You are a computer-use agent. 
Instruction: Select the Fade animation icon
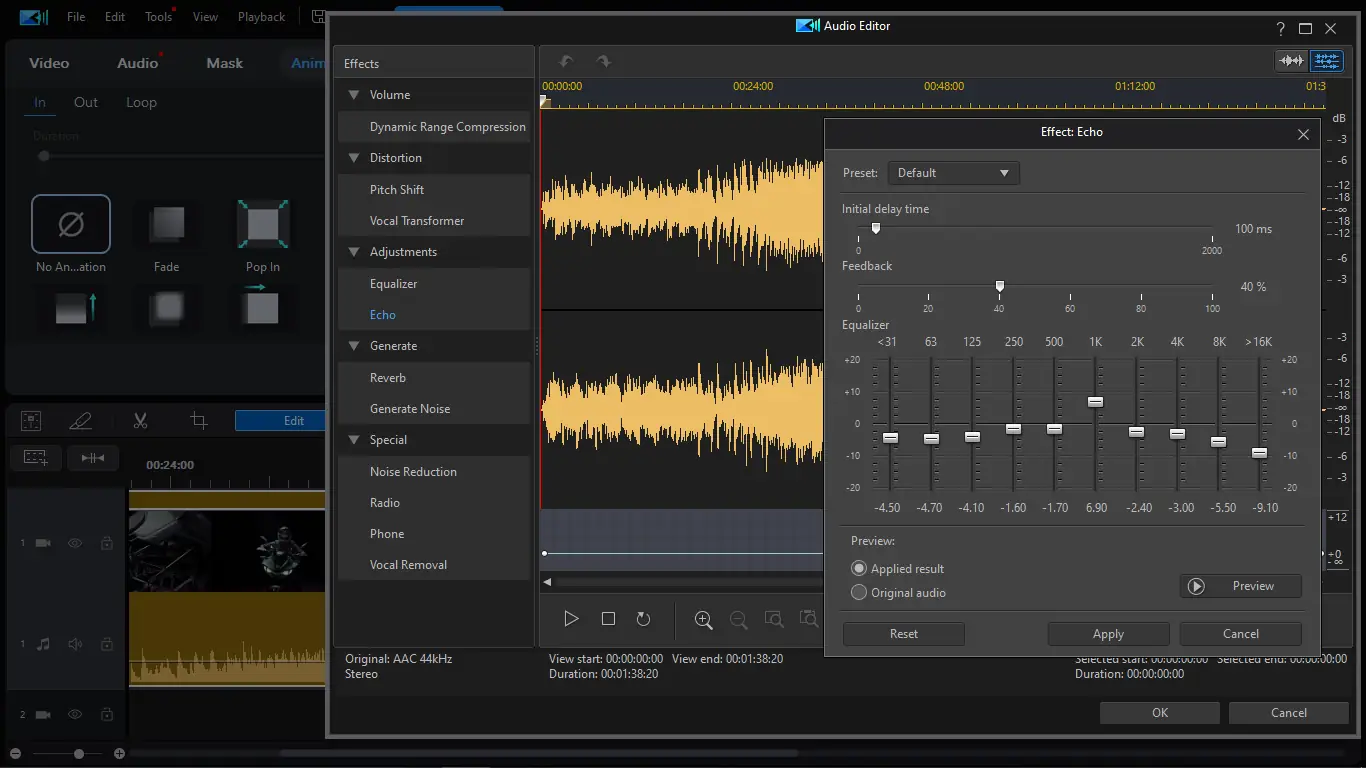(167, 225)
